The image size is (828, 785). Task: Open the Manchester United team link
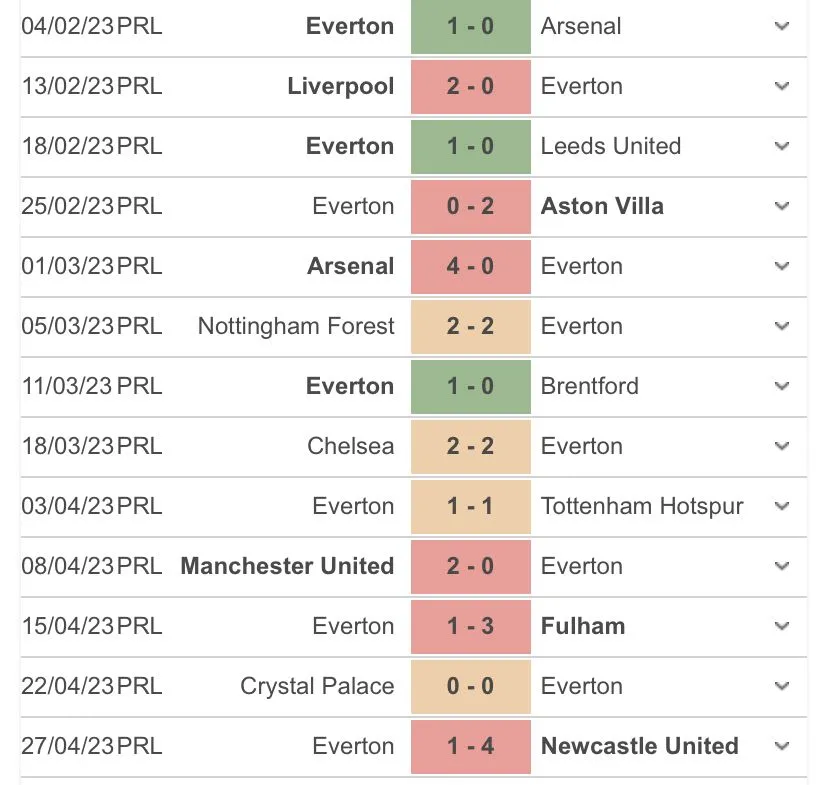tap(287, 566)
